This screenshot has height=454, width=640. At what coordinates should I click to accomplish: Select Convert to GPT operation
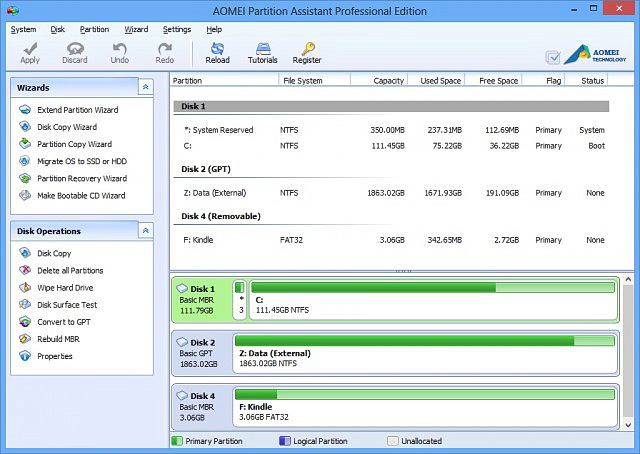pos(64,322)
